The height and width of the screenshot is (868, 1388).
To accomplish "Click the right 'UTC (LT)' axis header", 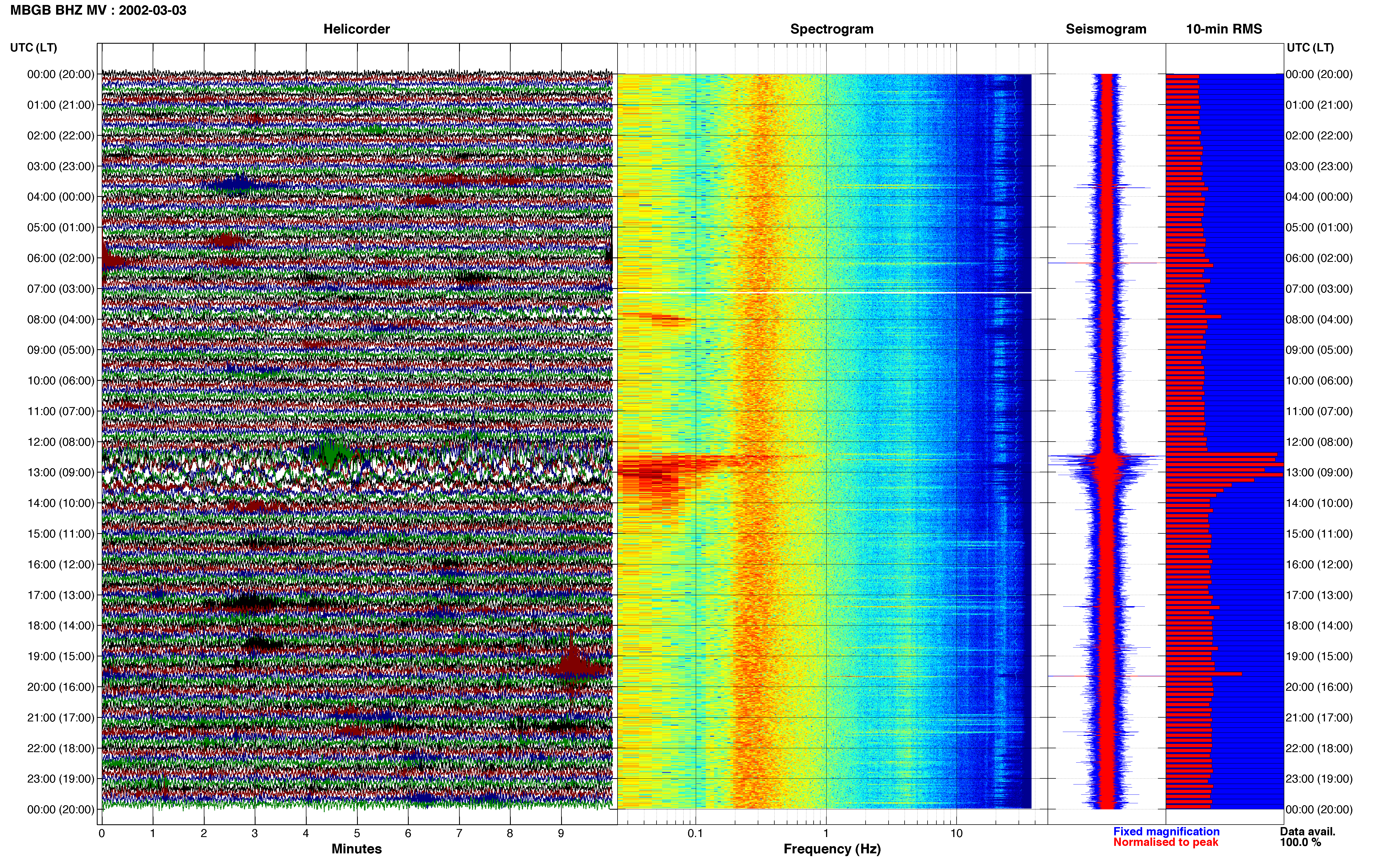I will click(x=1310, y=47).
